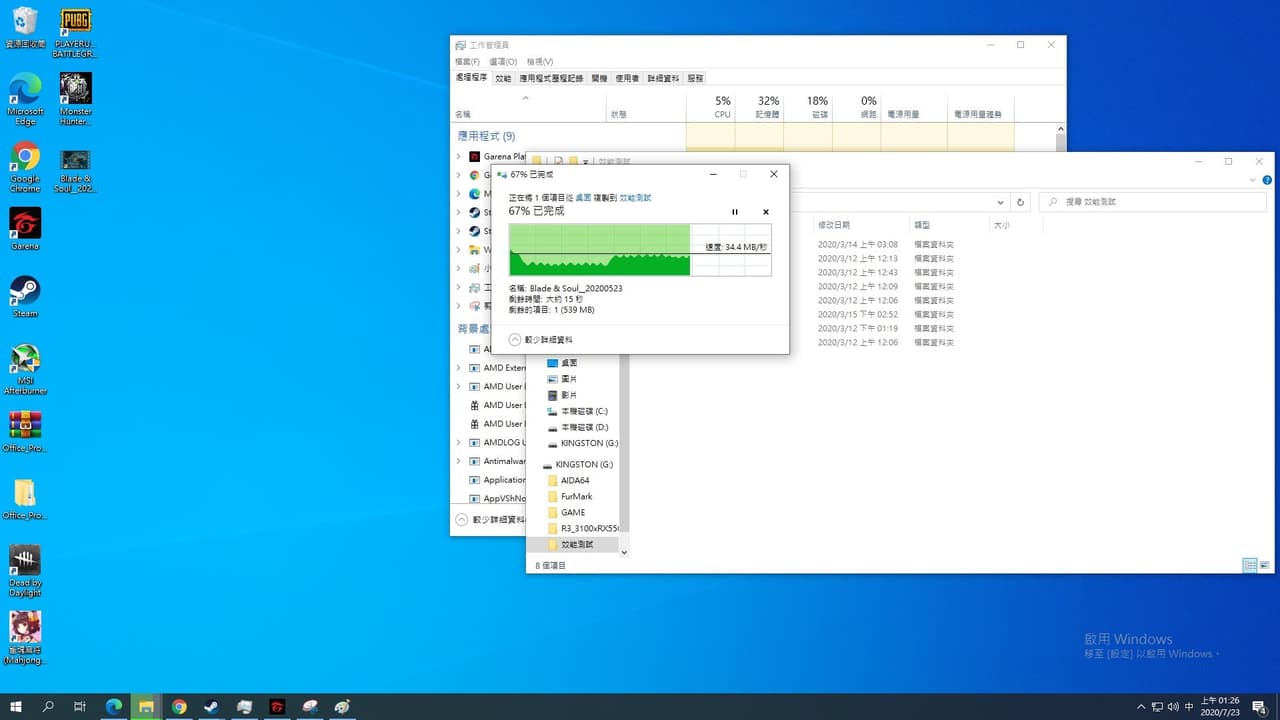Expand the AMDLOG process row
This screenshot has width=1280, height=720.
click(x=459, y=442)
